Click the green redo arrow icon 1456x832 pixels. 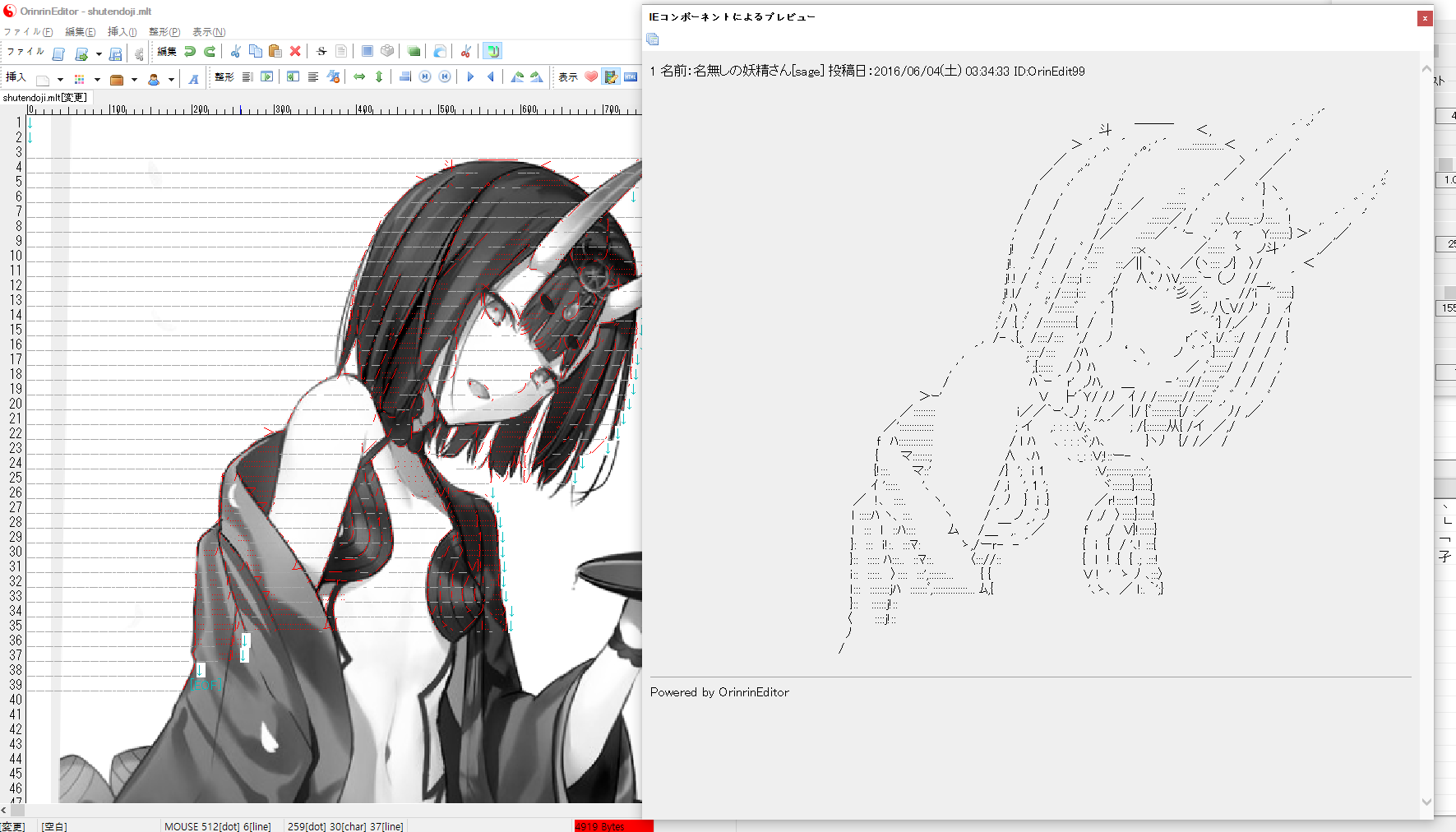click(x=210, y=52)
